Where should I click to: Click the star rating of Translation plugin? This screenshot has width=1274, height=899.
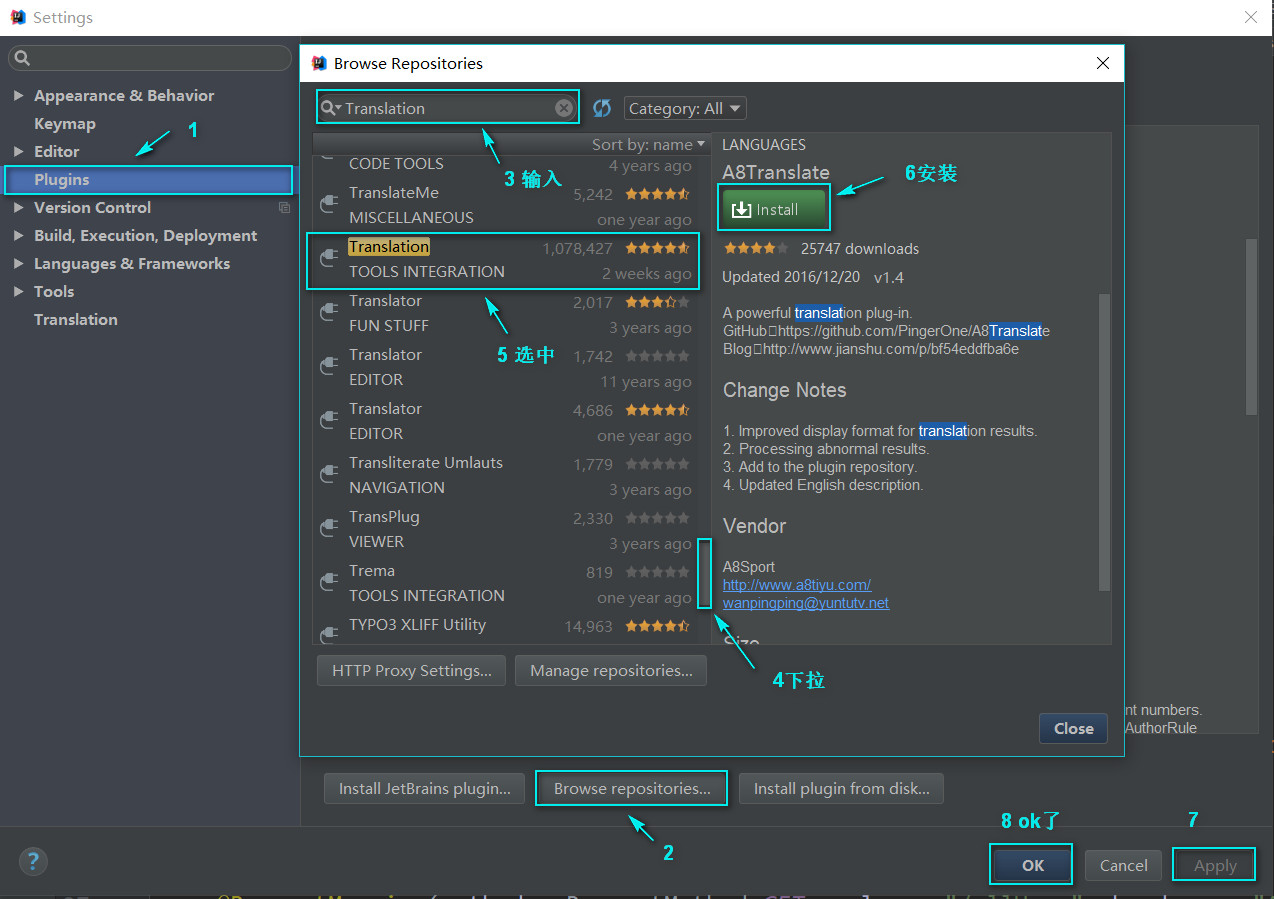pyautogui.click(x=657, y=248)
